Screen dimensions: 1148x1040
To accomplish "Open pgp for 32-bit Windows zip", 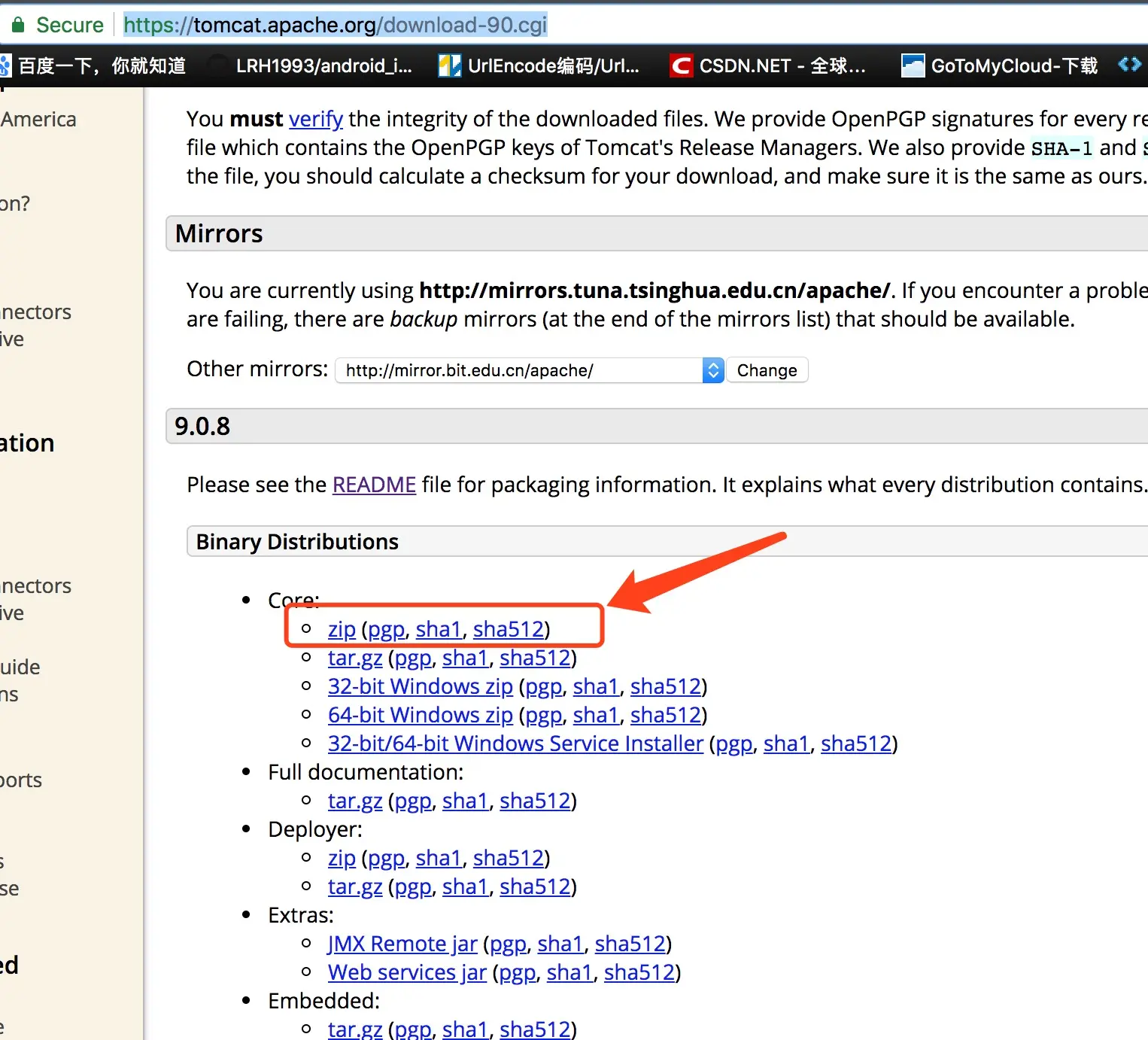I will [x=544, y=686].
